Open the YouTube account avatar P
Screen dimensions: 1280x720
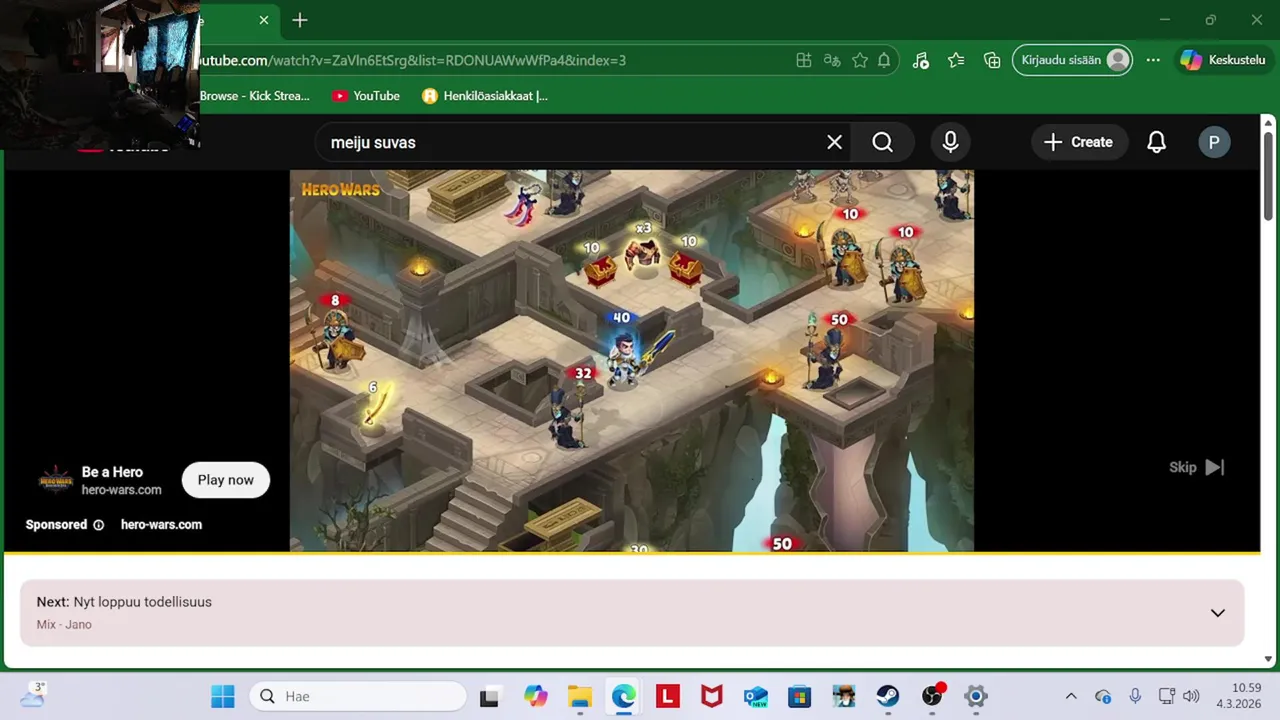(x=1214, y=142)
